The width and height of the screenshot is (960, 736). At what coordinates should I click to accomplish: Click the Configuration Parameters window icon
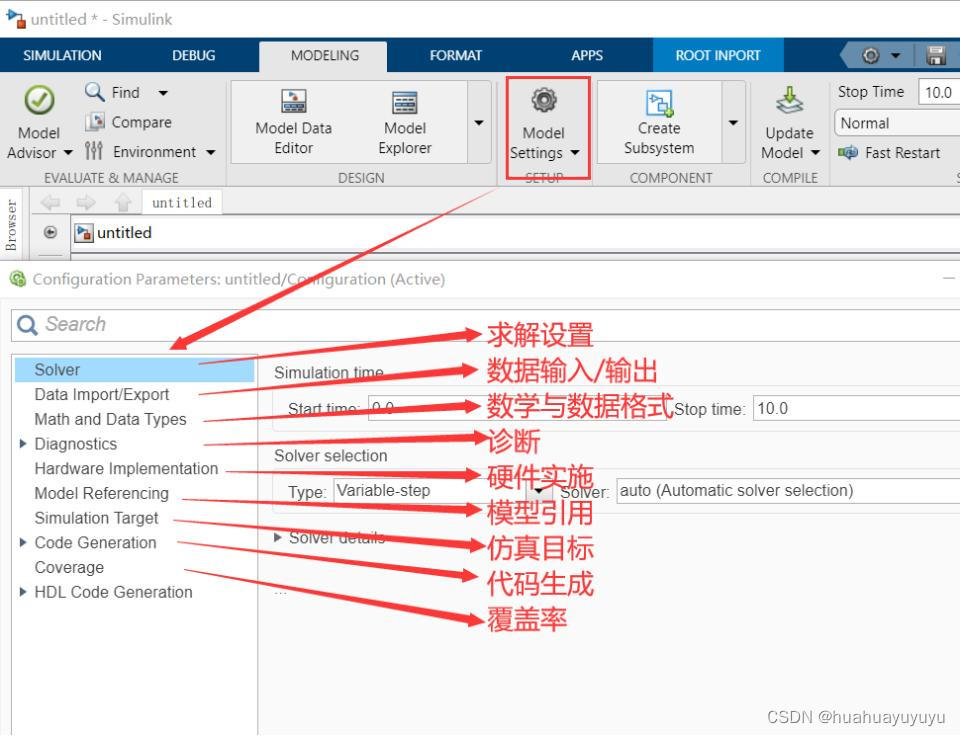[17, 279]
